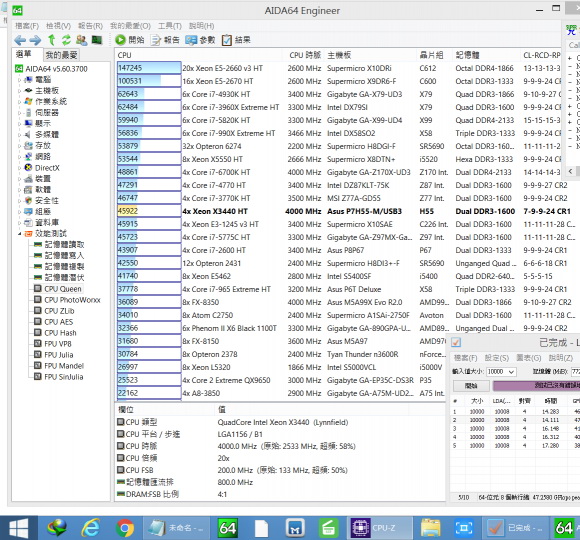This screenshot has height=540, width=580.
Task: Open the 設定(S) menu in LinX window
Action: [x=497, y=358]
